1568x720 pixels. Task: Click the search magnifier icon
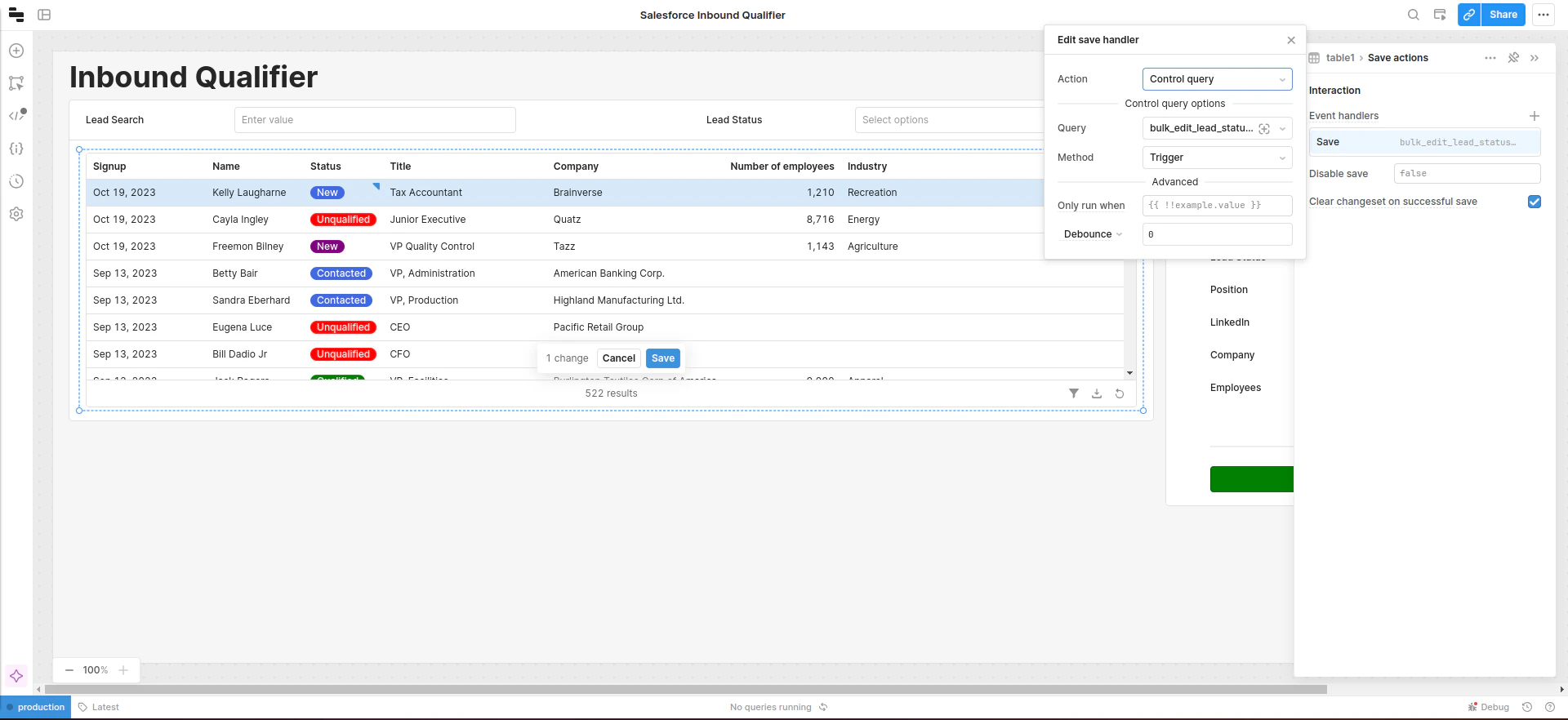1414,15
